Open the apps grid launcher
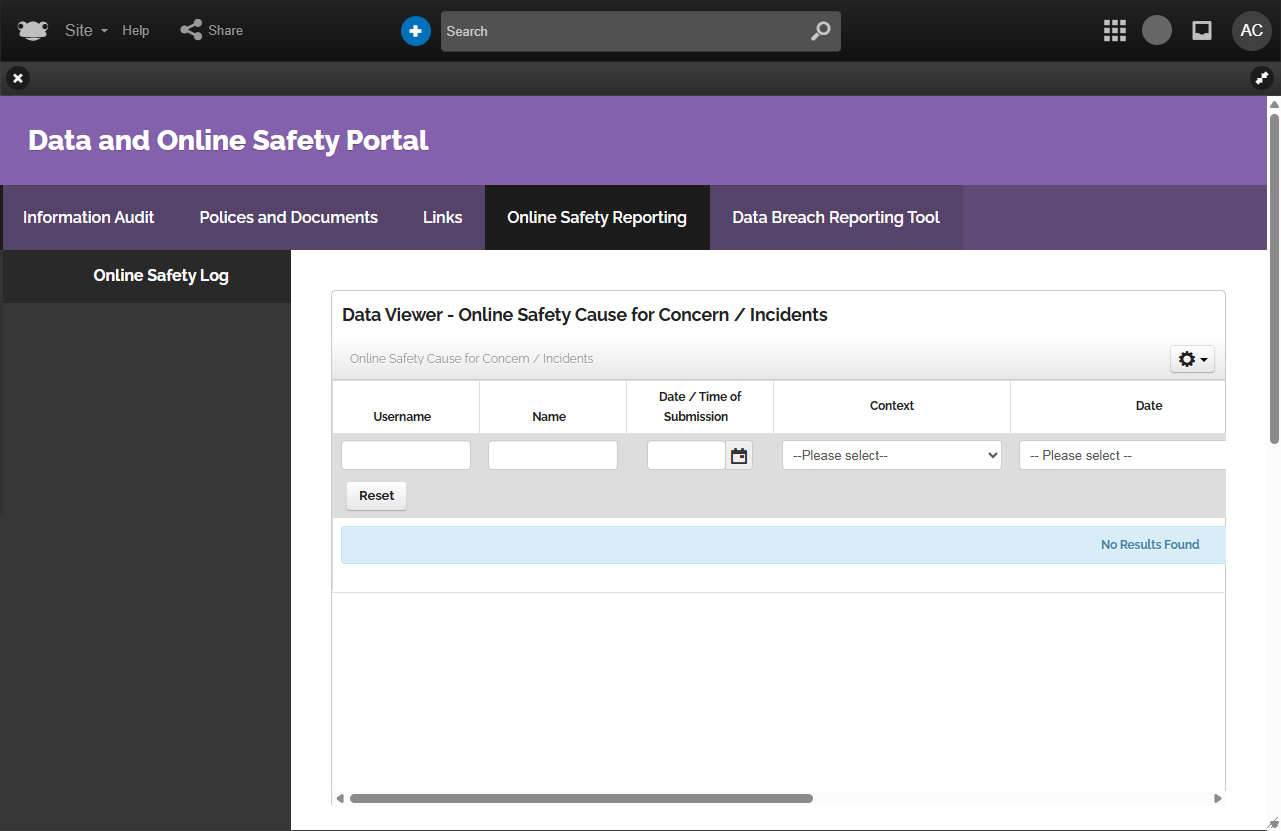The image size is (1281, 831). [1115, 31]
